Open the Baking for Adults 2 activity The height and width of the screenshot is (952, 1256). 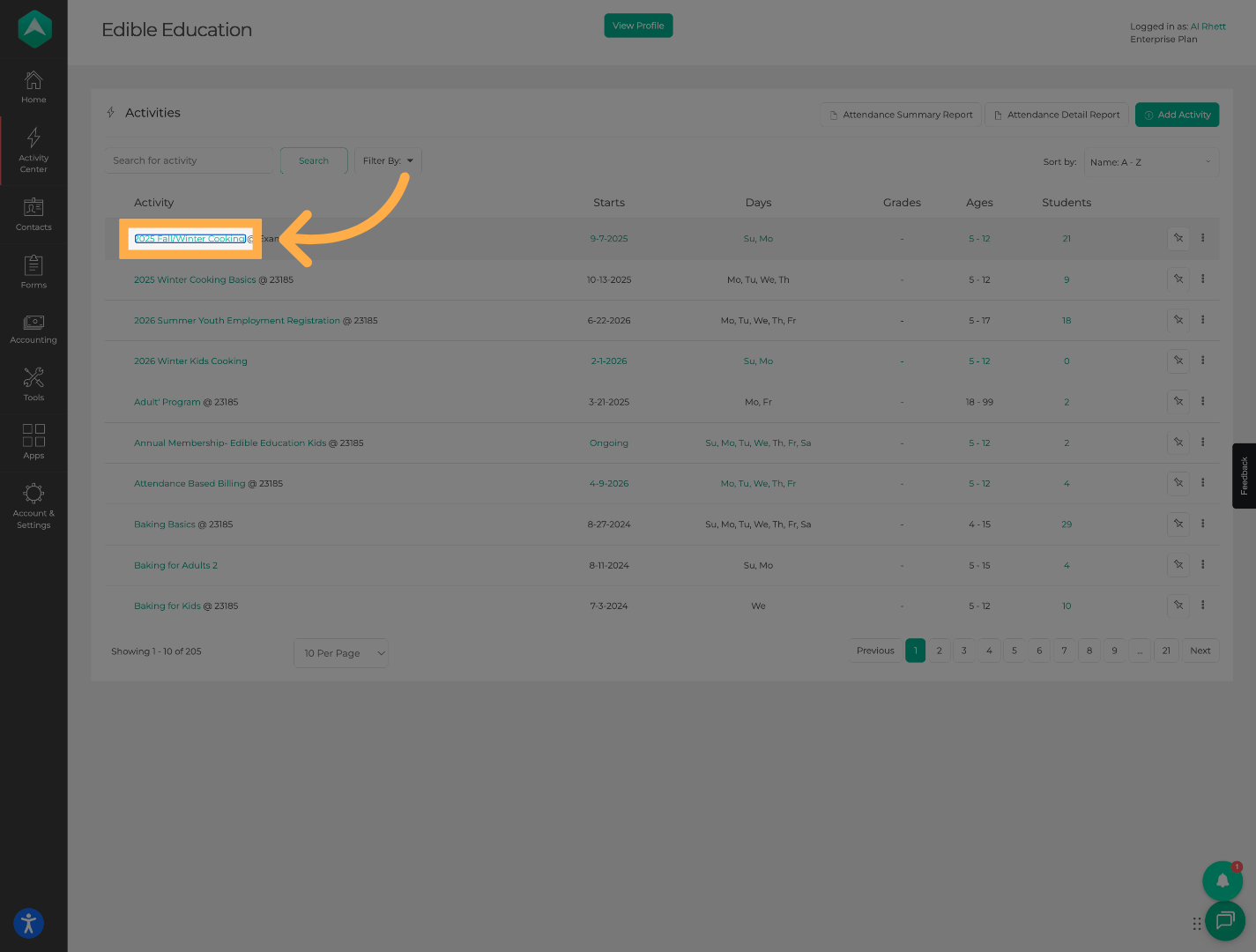[175, 566]
